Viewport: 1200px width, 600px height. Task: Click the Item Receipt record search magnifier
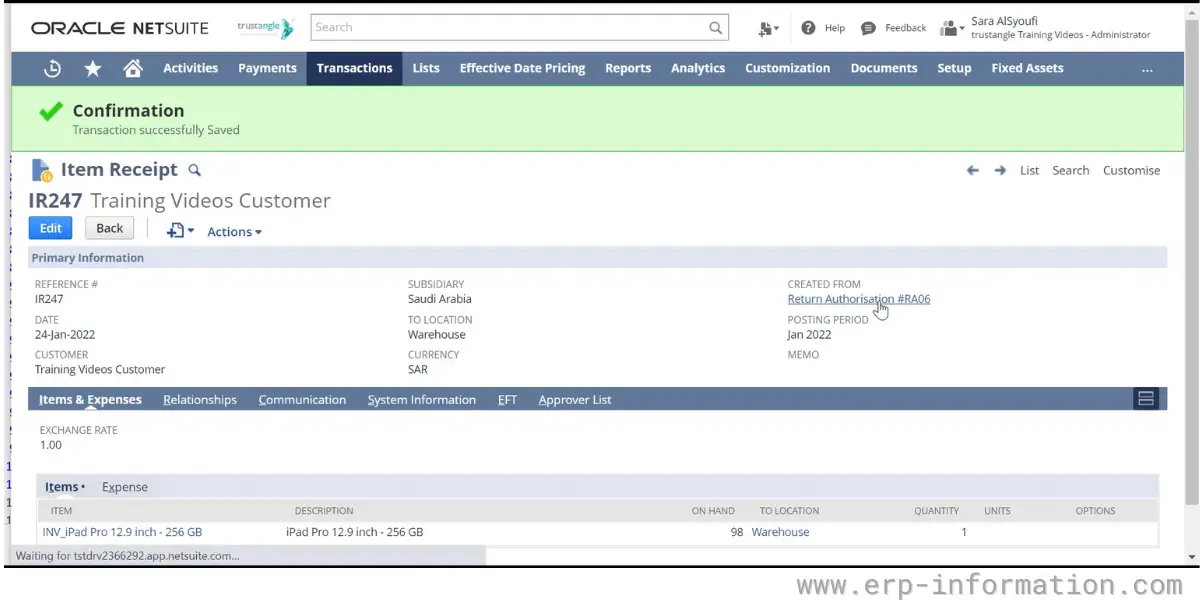click(x=195, y=170)
